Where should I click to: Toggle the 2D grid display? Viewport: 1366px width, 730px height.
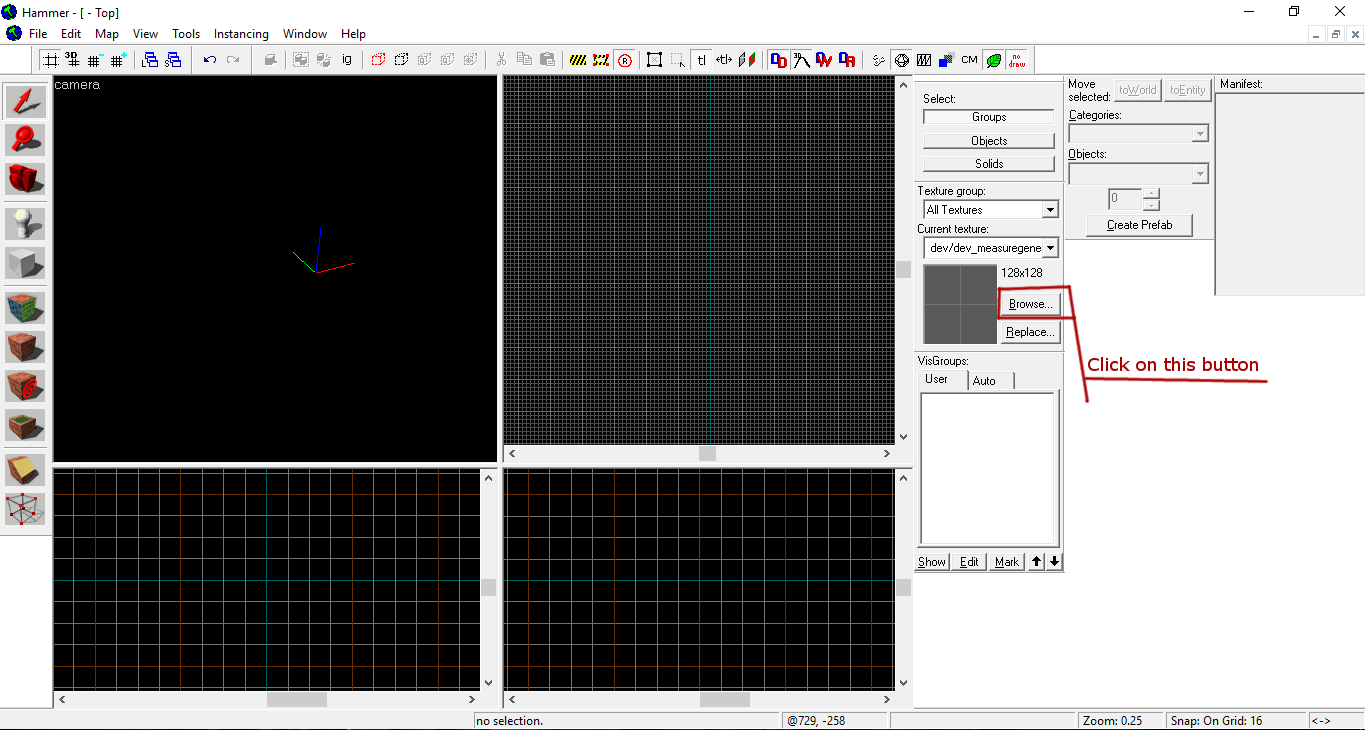pyautogui.click(x=50, y=60)
